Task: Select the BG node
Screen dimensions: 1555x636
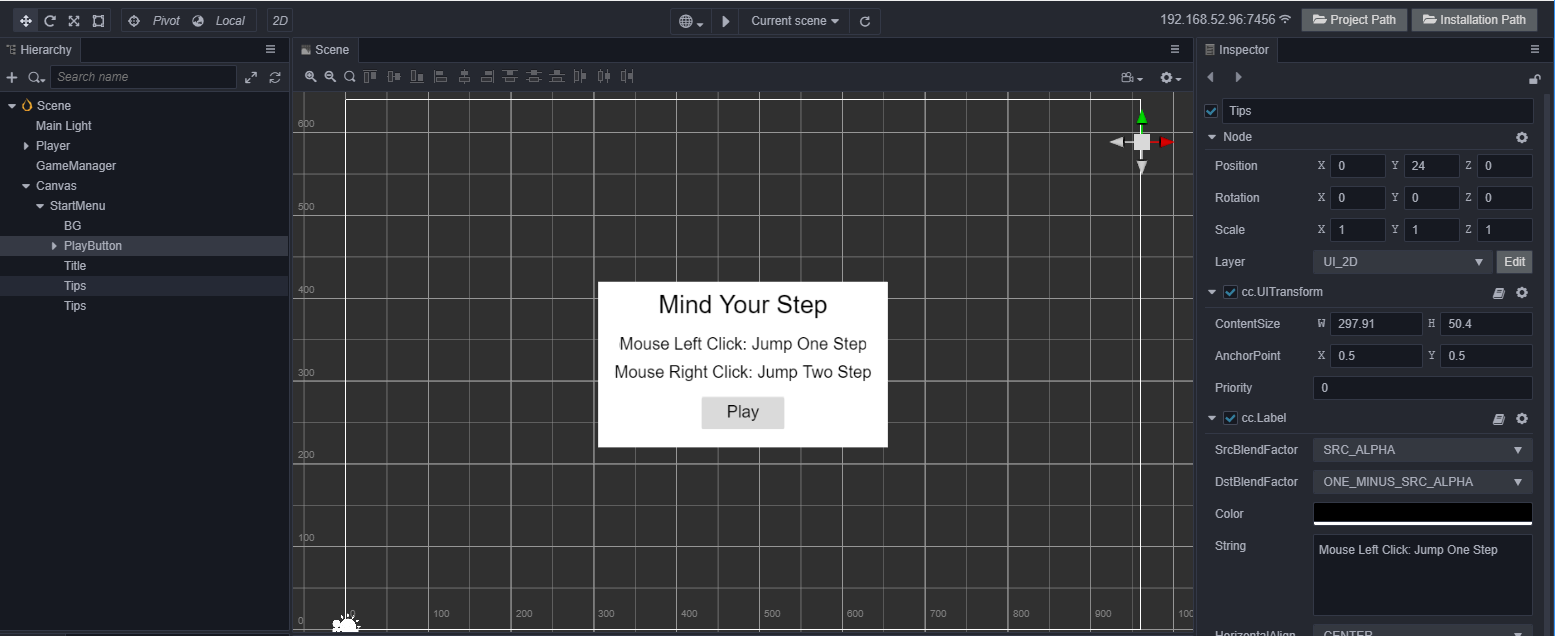Action: point(73,226)
